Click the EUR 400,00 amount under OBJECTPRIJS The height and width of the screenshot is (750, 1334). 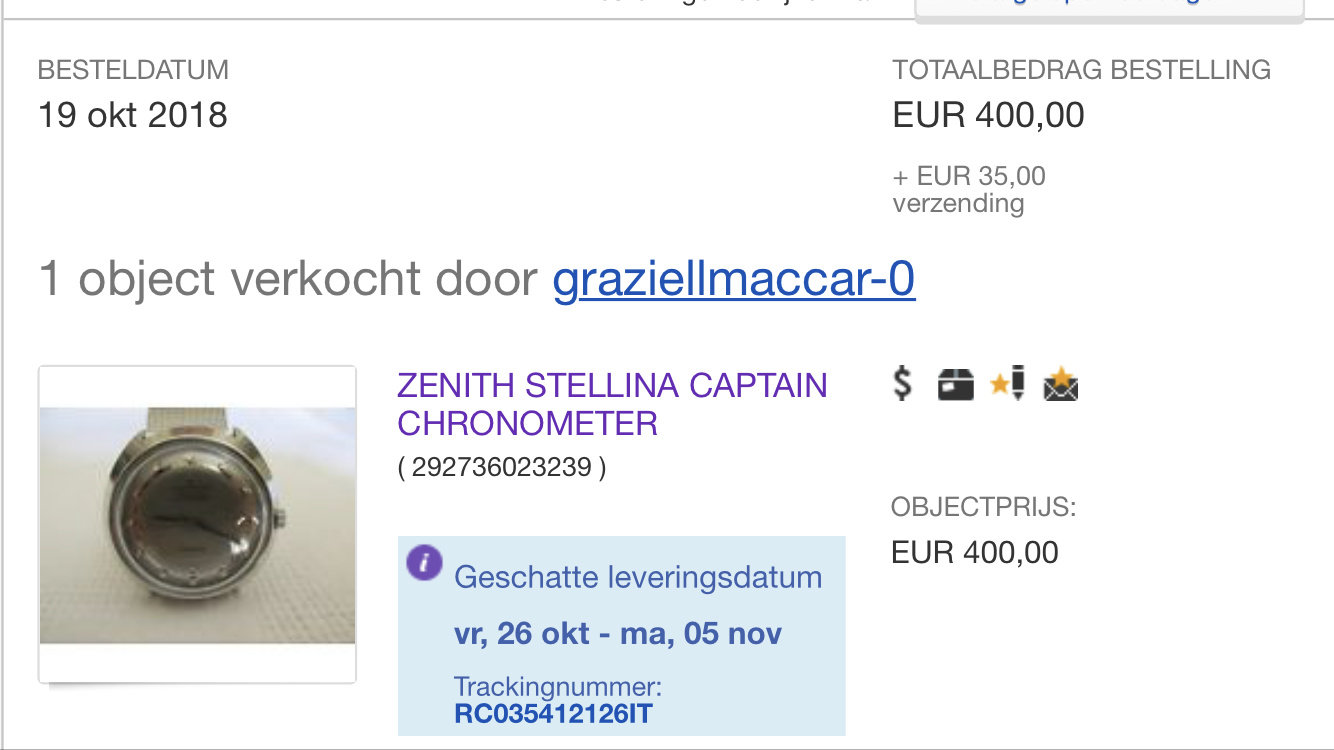tap(975, 552)
